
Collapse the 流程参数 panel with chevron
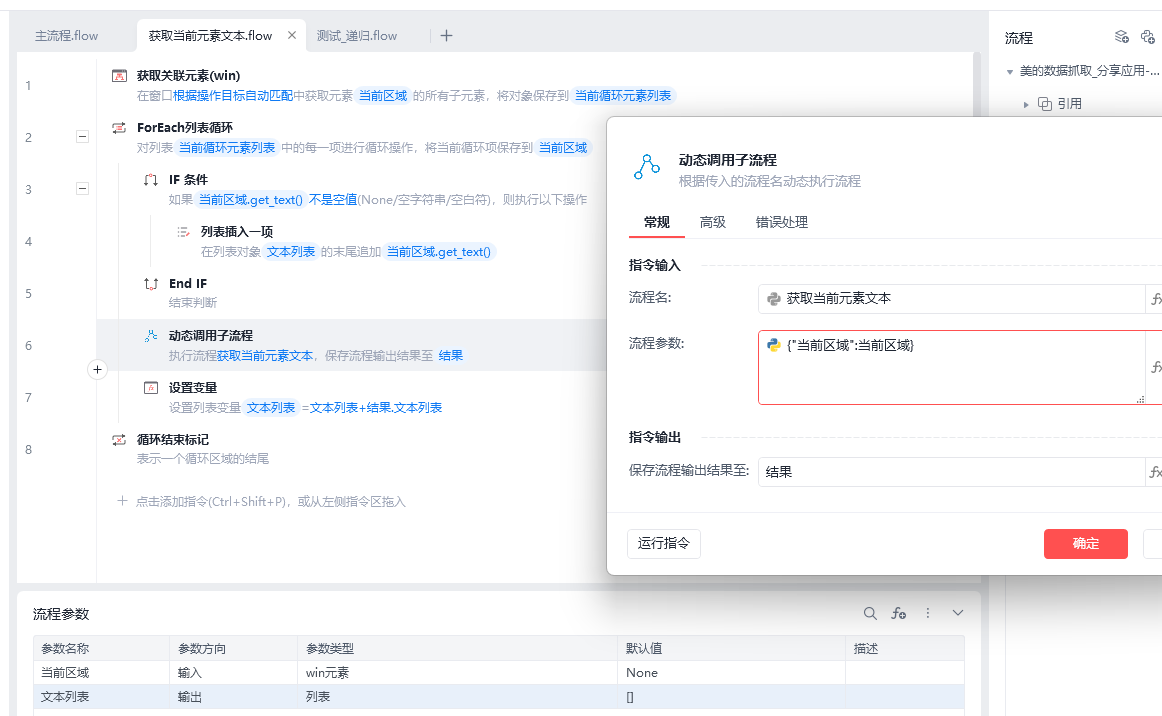[x=957, y=613]
